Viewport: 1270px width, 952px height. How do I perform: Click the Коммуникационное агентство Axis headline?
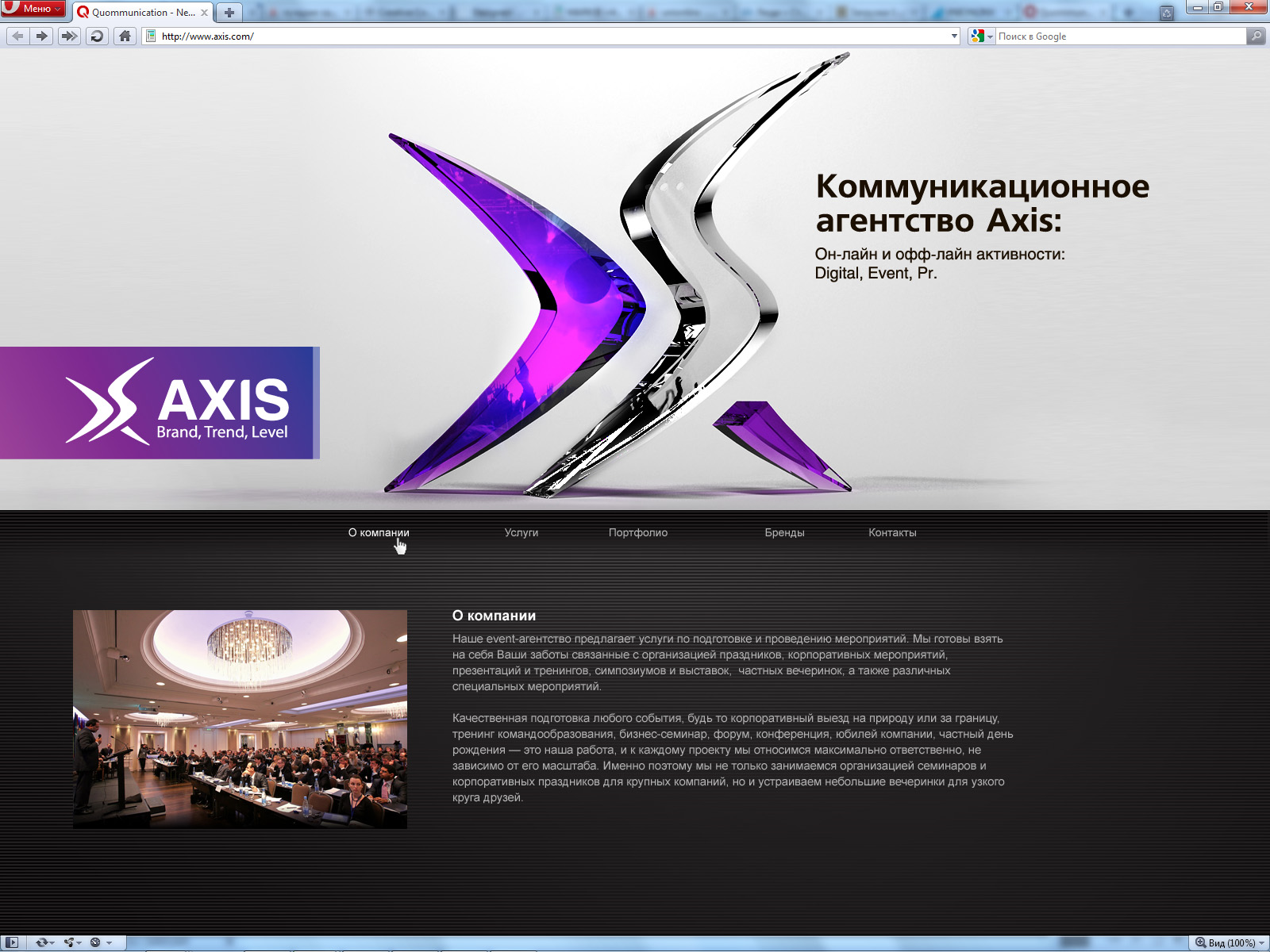(983, 203)
